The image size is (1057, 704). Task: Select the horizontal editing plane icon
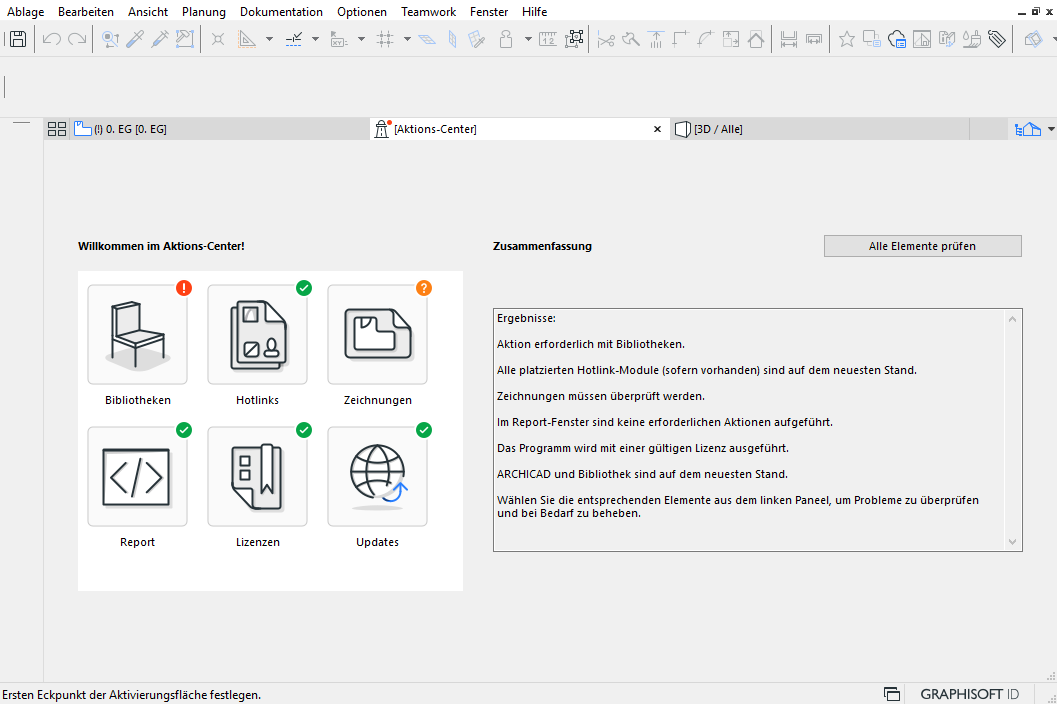click(427, 39)
